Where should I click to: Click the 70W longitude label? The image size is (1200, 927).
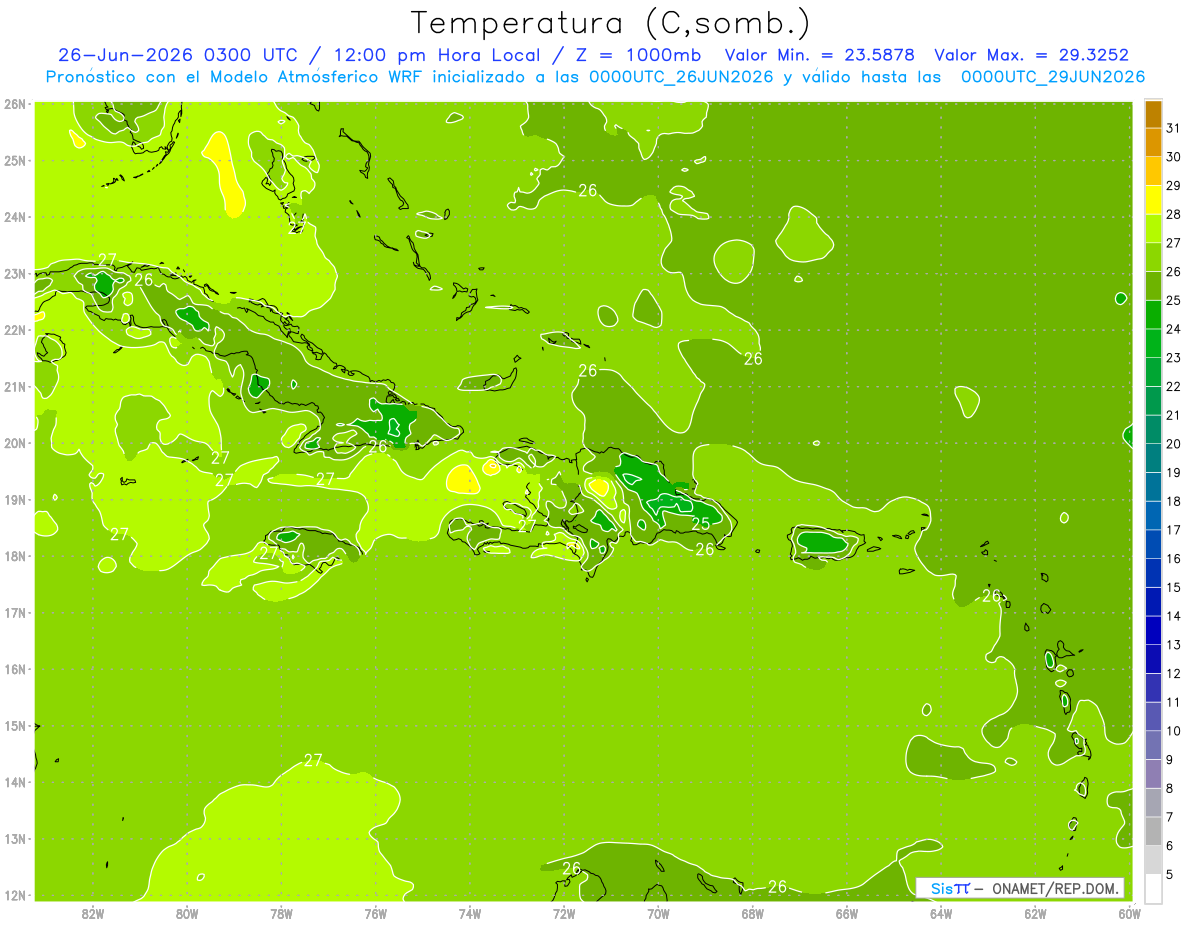(x=658, y=913)
